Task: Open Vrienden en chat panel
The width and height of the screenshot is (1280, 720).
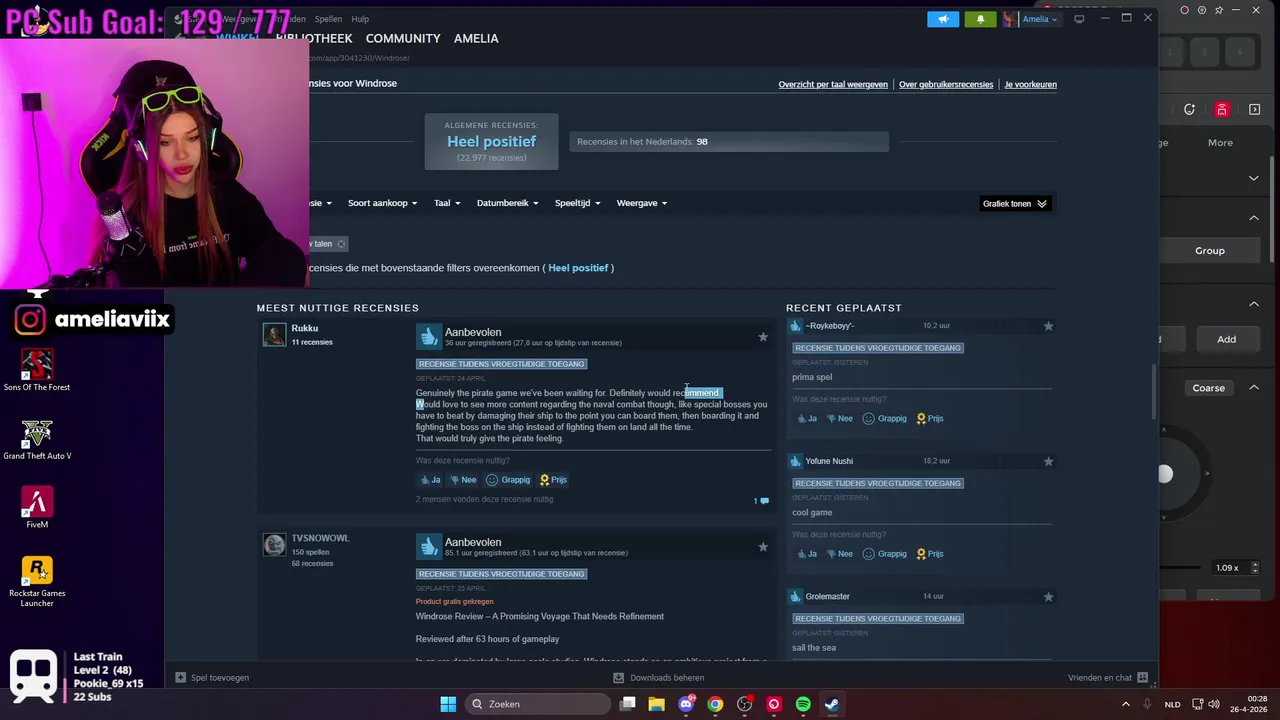Action: pos(1108,678)
